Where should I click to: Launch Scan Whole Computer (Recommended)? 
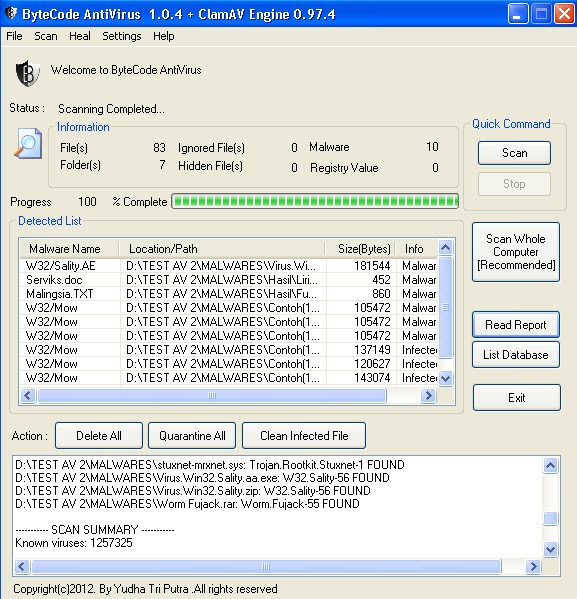(516, 252)
